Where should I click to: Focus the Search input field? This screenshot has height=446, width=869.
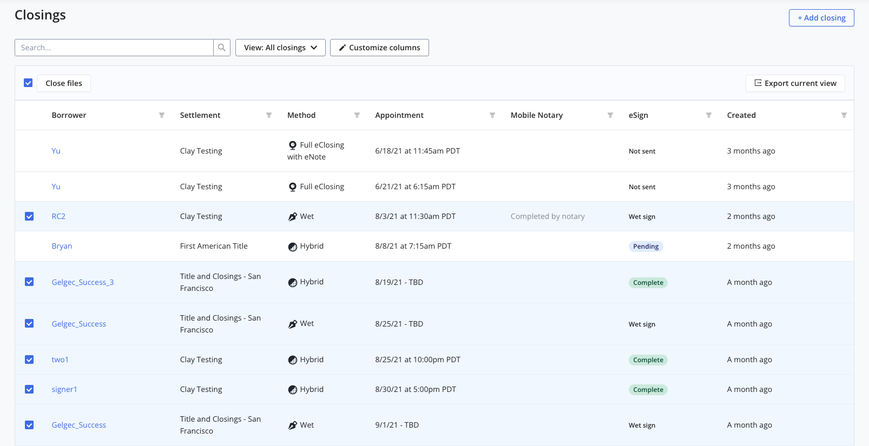[114, 48]
